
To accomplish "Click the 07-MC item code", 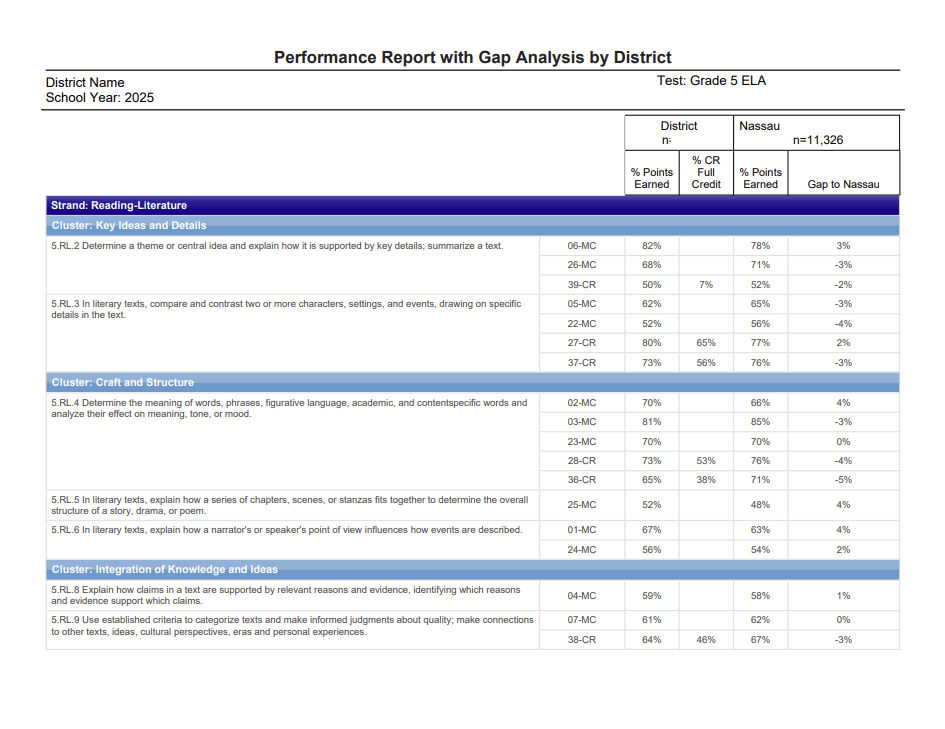I will pos(582,620).
